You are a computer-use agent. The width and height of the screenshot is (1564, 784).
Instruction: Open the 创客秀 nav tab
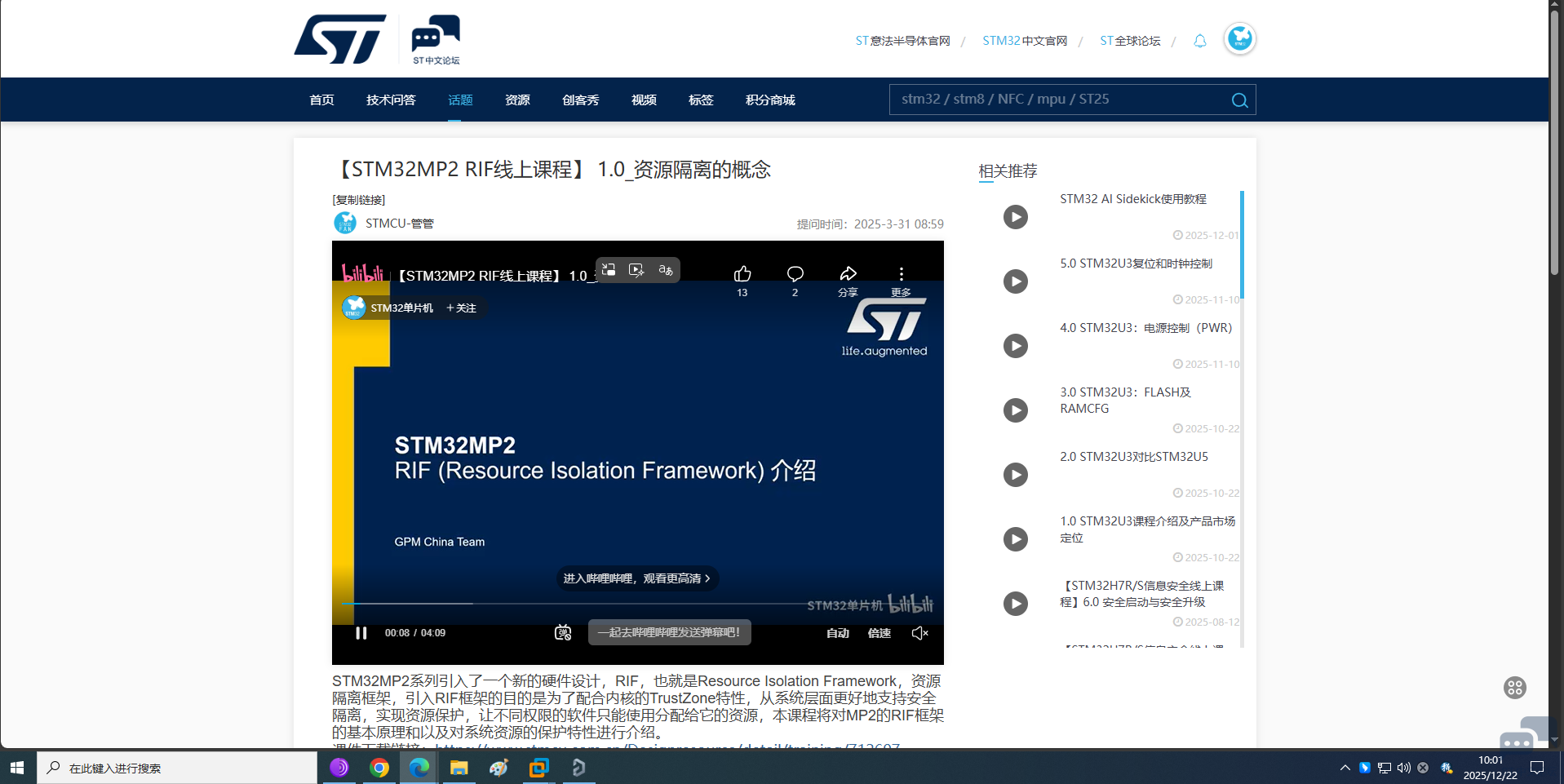point(581,100)
